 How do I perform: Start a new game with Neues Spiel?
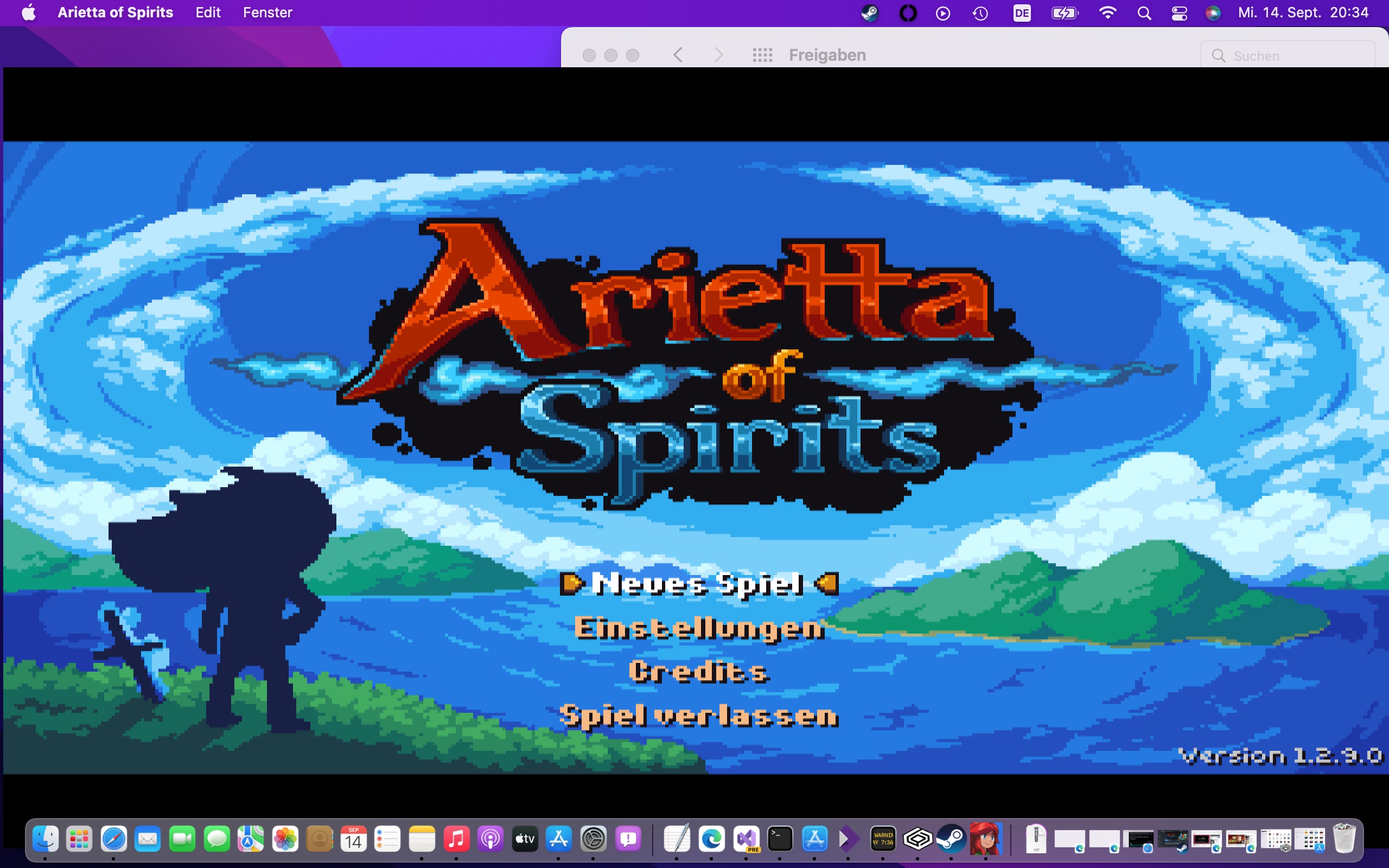coord(698,584)
